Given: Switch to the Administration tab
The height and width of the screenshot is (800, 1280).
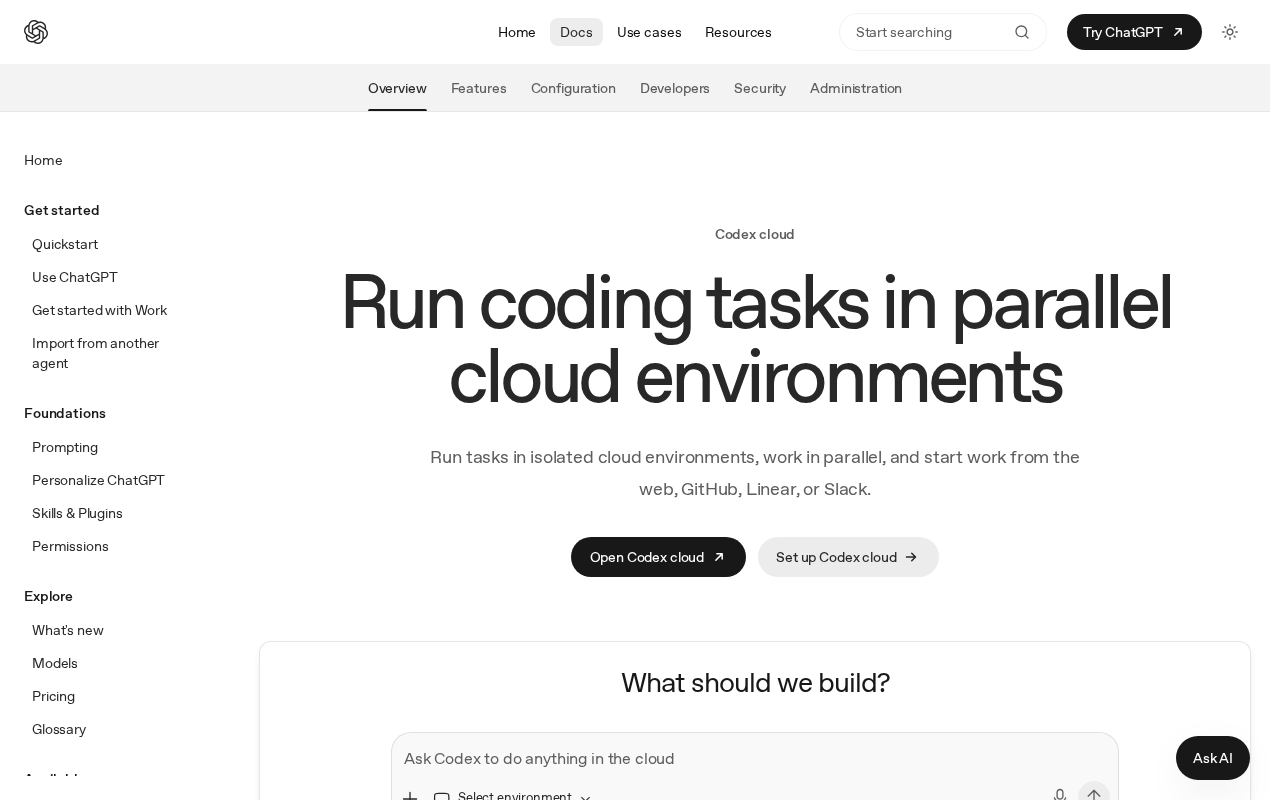Looking at the screenshot, I should [x=856, y=88].
